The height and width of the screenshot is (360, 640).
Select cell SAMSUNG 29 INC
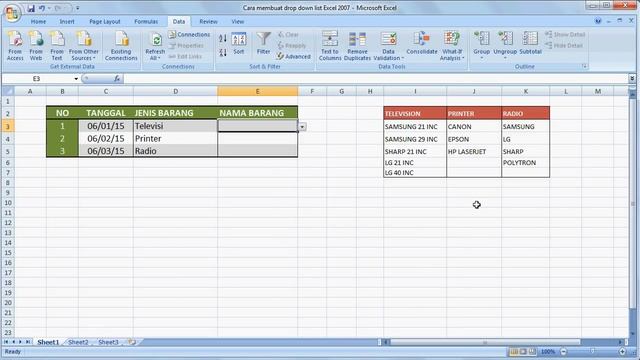click(x=415, y=139)
